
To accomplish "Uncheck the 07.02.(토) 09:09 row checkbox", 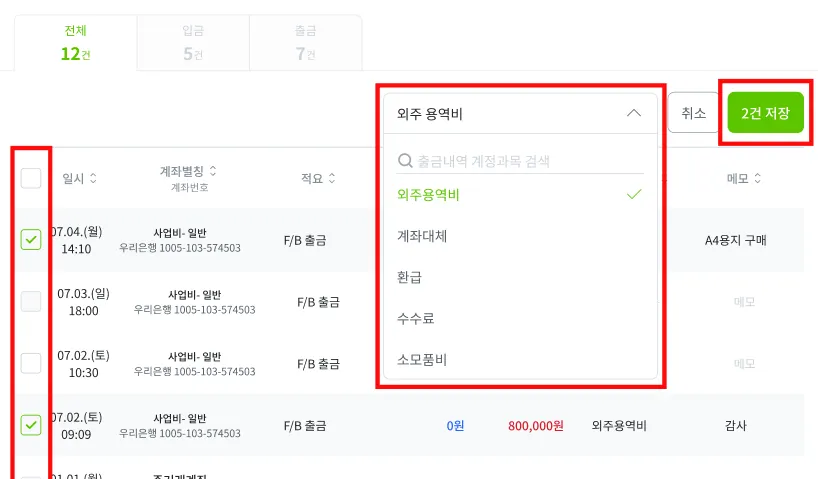I will 31,425.
